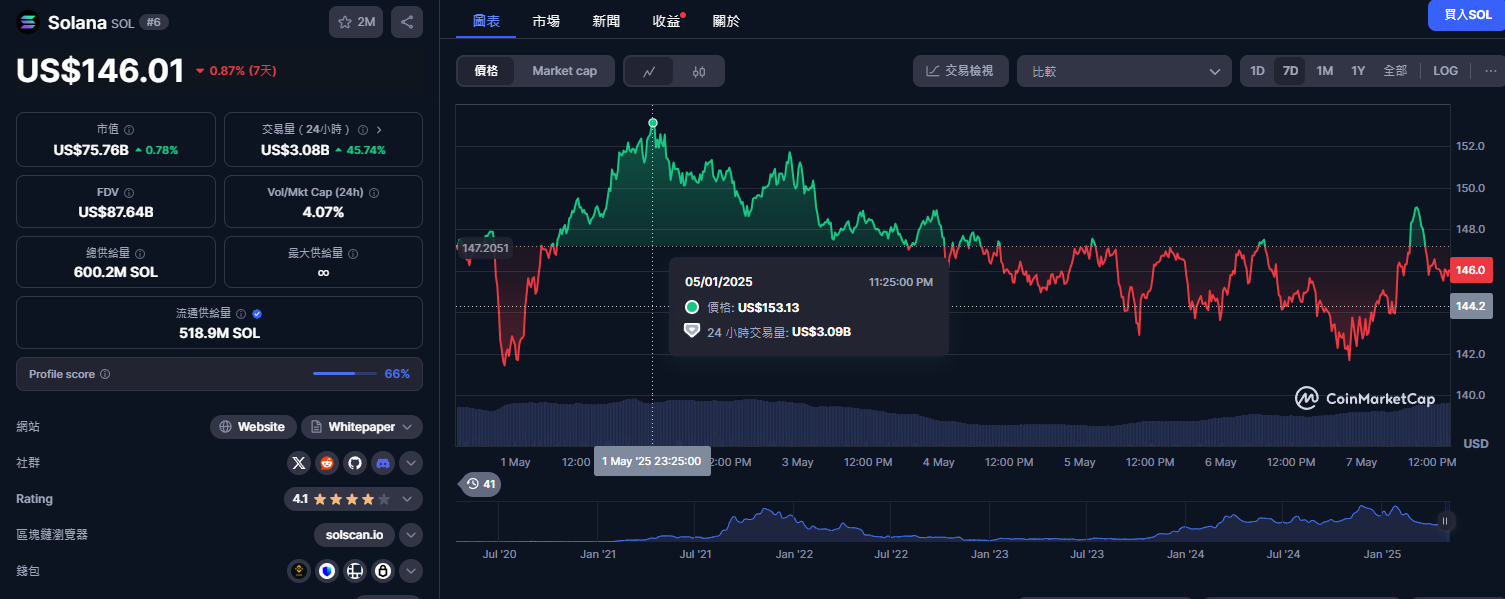Open market cap info tooltip icon

(x=129, y=130)
